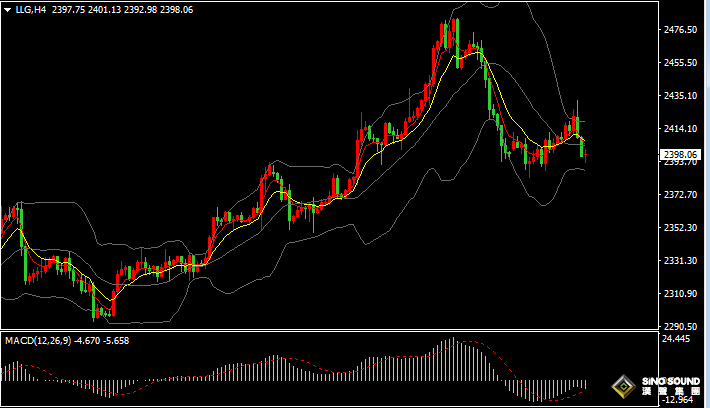Click the 2352.30 price axis label

[x=680, y=228]
